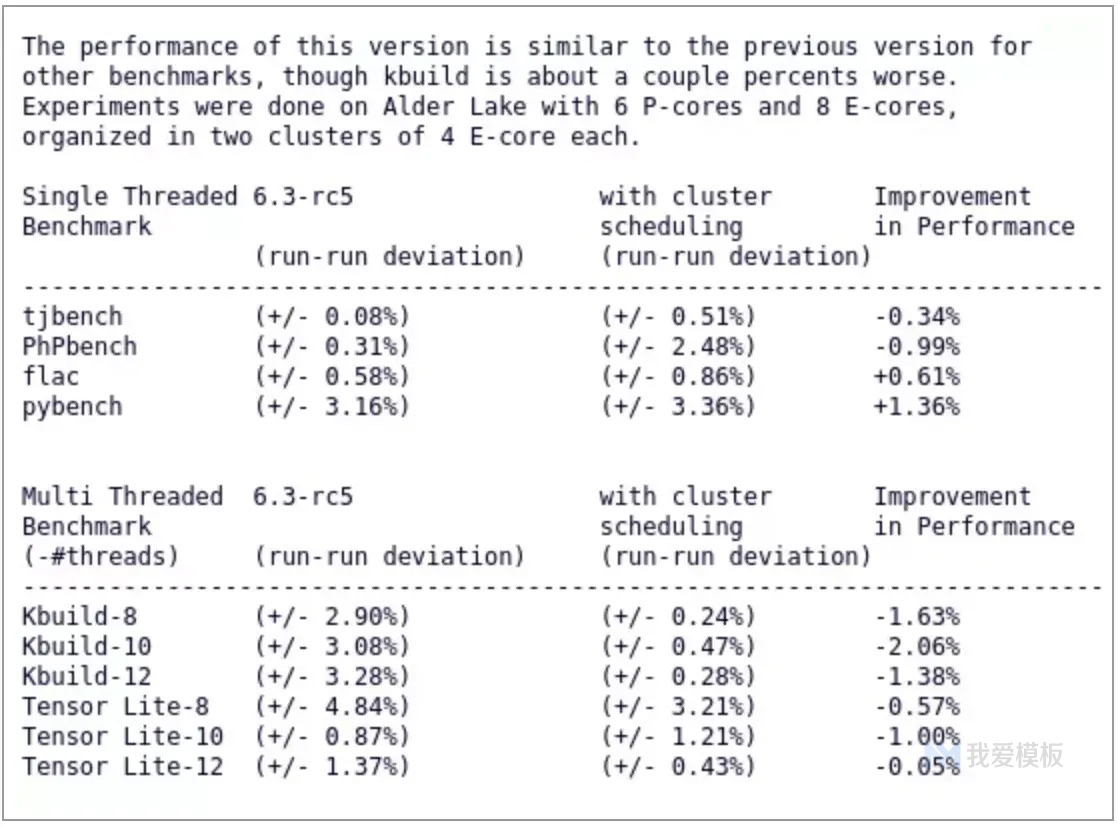
Task: Click the Kbuild-8 benchmark label
Action: click(x=80, y=616)
